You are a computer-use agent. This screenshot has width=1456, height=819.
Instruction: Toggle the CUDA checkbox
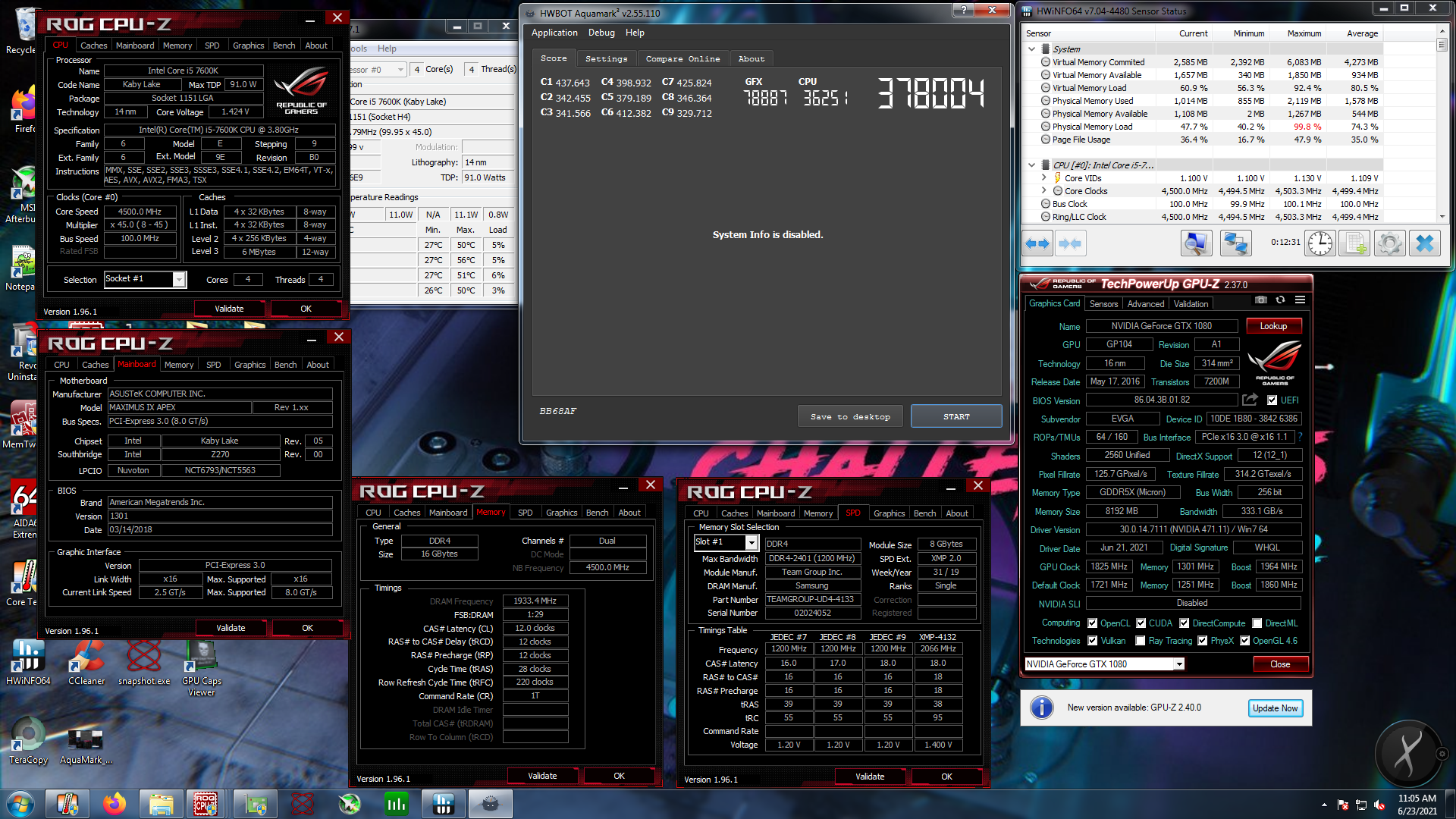click(1141, 623)
